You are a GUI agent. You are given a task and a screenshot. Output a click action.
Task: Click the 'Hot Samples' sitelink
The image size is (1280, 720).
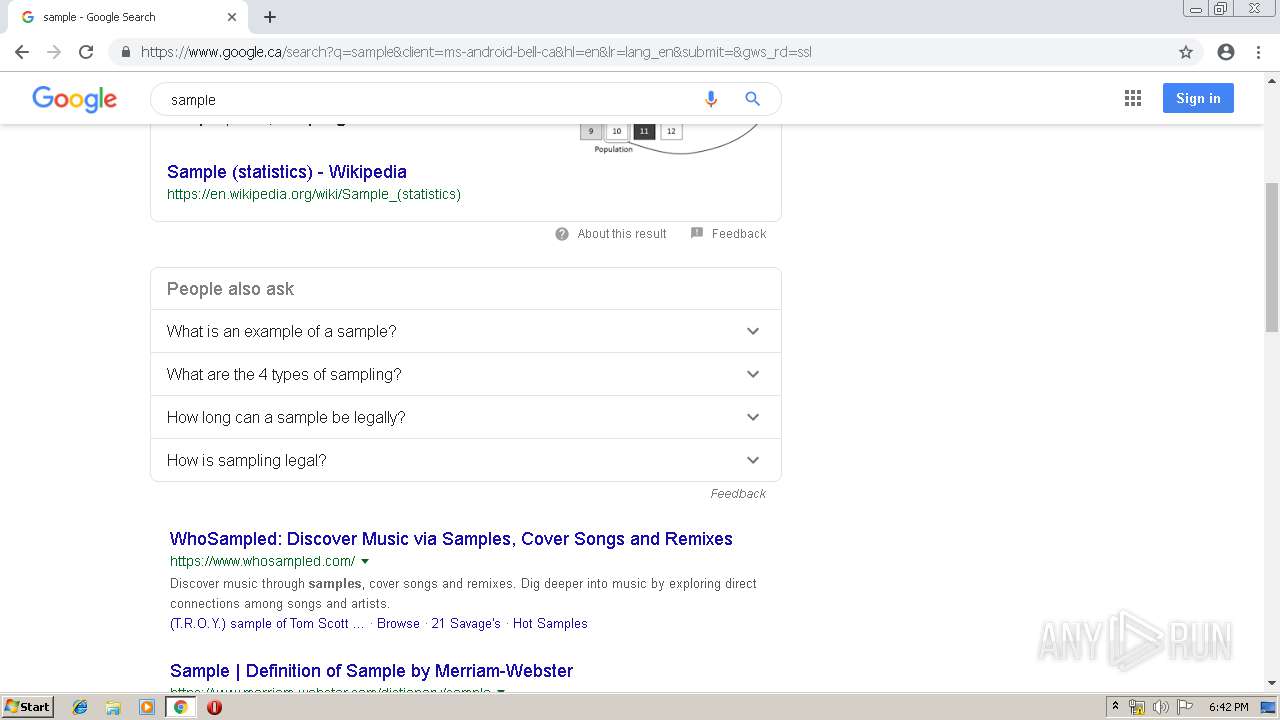(550, 623)
